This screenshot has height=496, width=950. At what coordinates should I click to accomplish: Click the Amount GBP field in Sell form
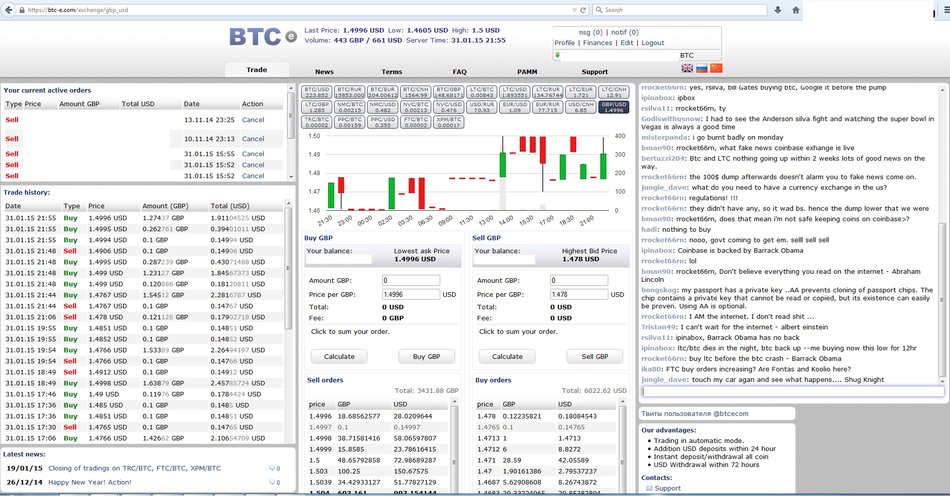pos(579,280)
